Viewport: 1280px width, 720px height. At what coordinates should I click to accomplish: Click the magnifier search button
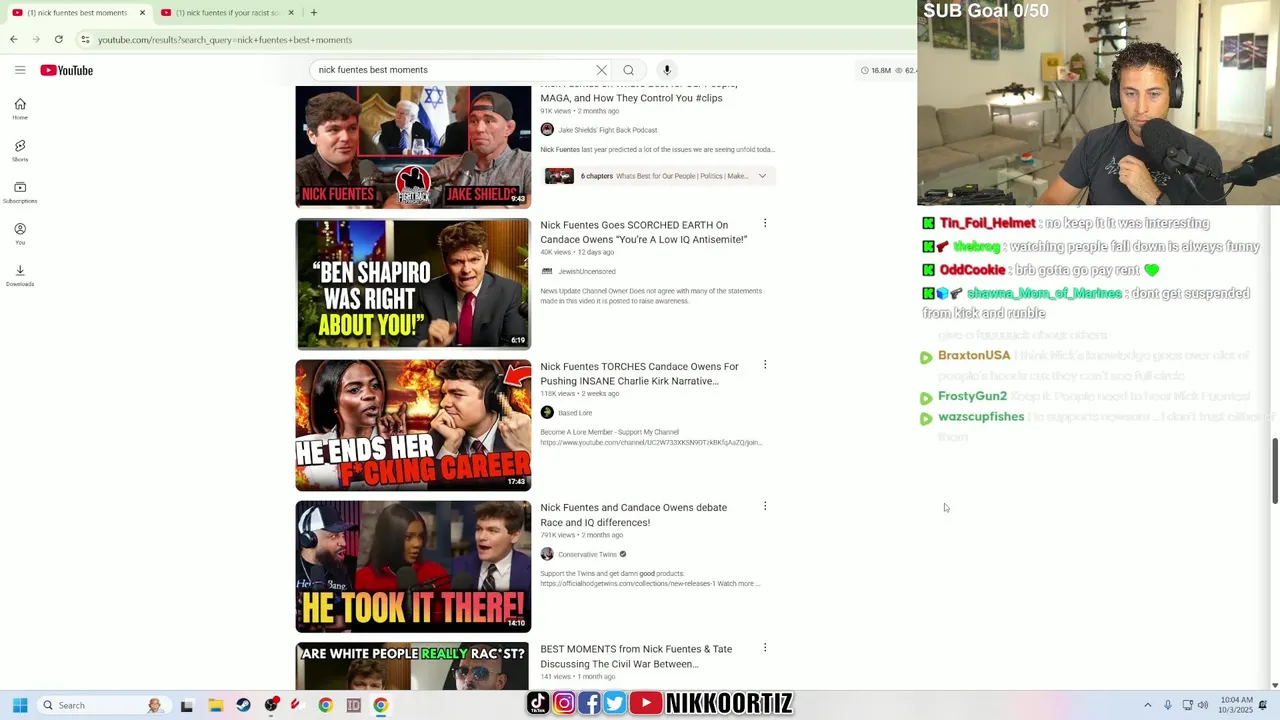coord(628,70)
